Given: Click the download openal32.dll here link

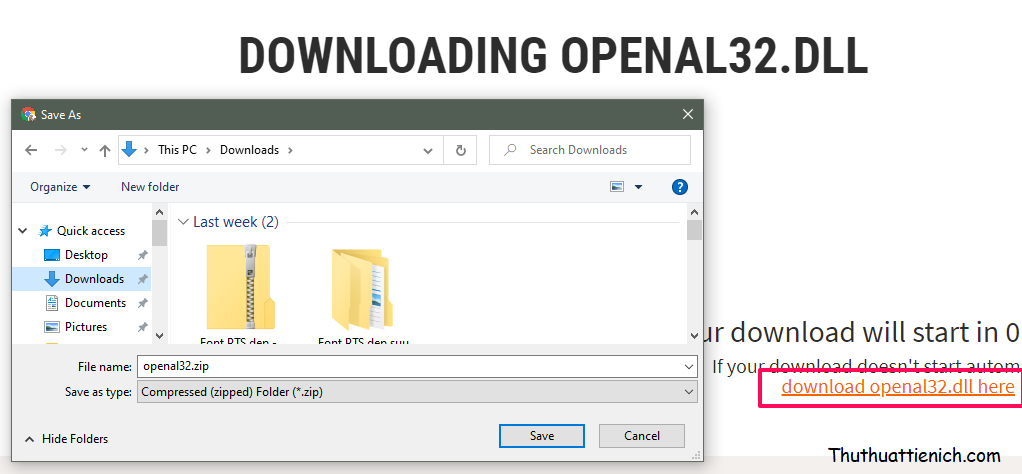Looking at the screenshot, I should (x=898, y=387).
